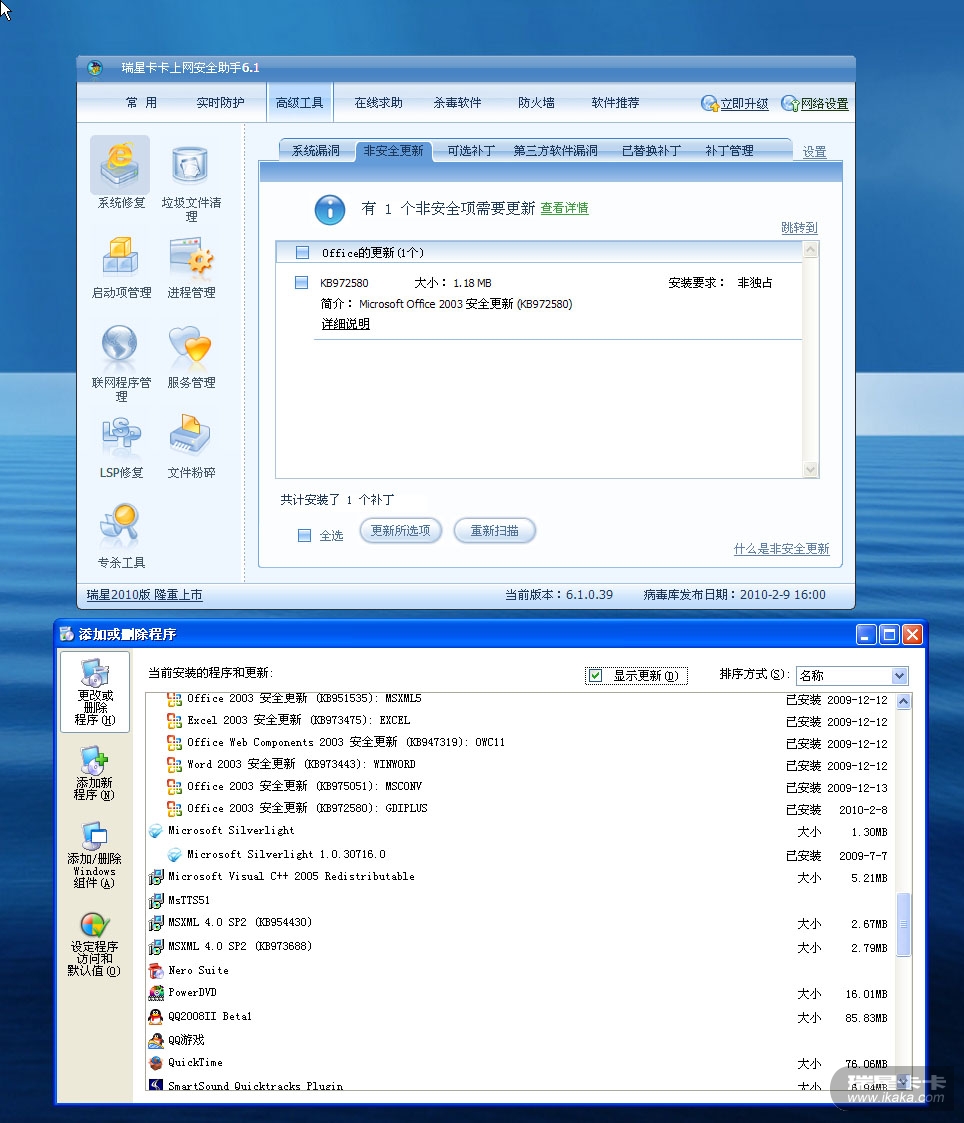
Task: Click the QQ游戏 program icon
Action: (x=155, y=1041)
